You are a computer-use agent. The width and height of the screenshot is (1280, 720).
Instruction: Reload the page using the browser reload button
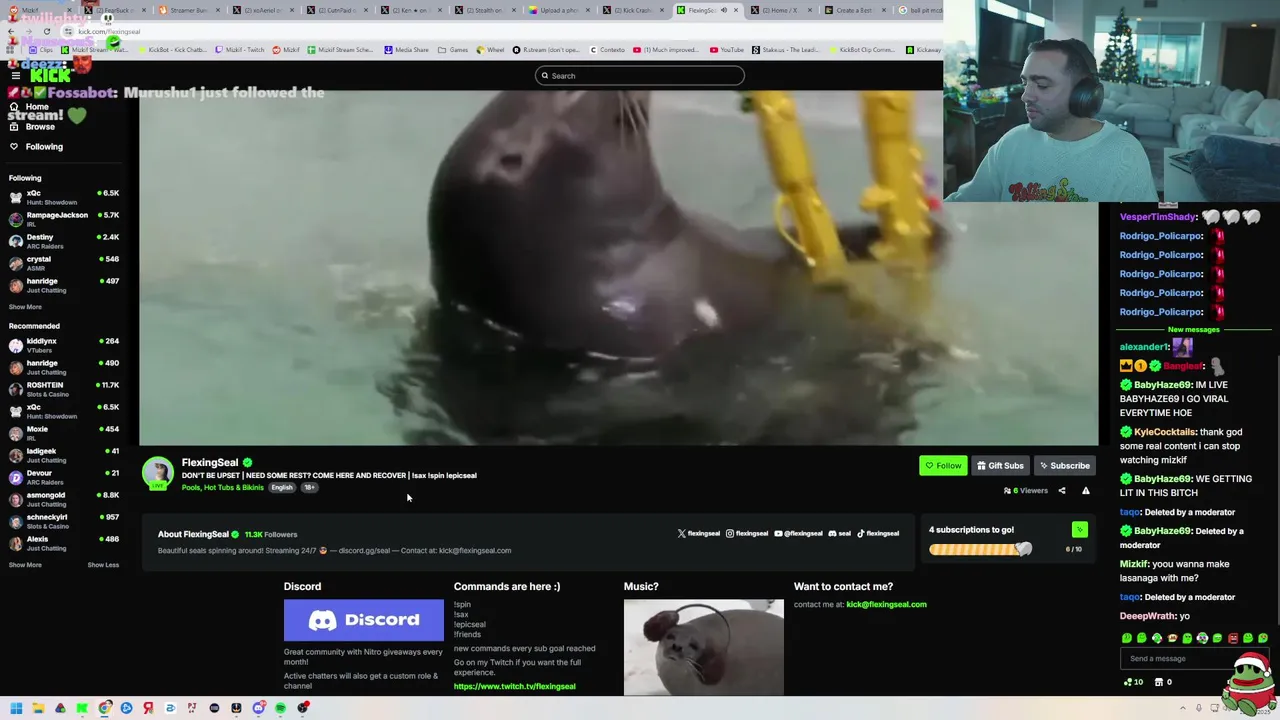46,32
